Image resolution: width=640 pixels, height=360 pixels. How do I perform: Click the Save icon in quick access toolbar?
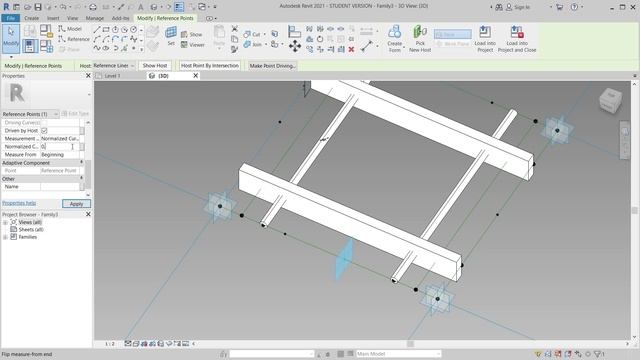(38, 7)
